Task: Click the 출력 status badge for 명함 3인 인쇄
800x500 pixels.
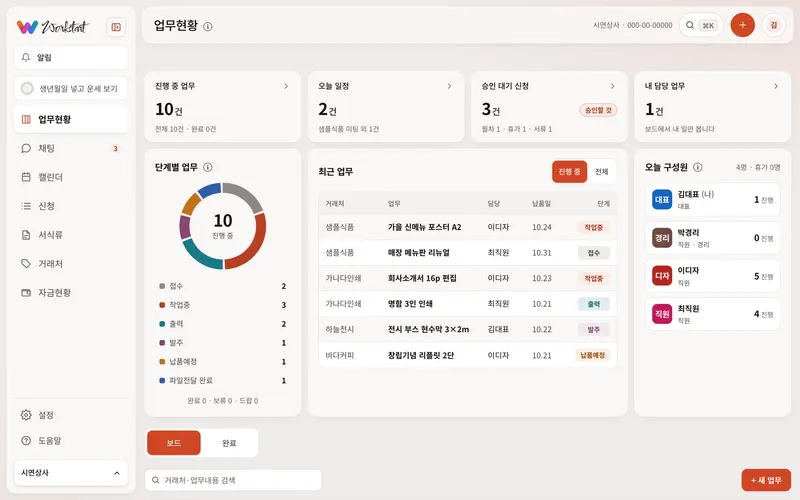Action: click(593, 304)
